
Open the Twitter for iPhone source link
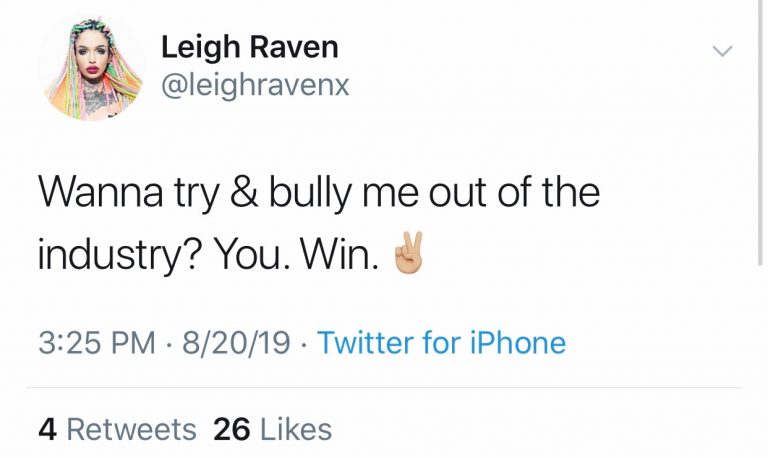point(441,343)
